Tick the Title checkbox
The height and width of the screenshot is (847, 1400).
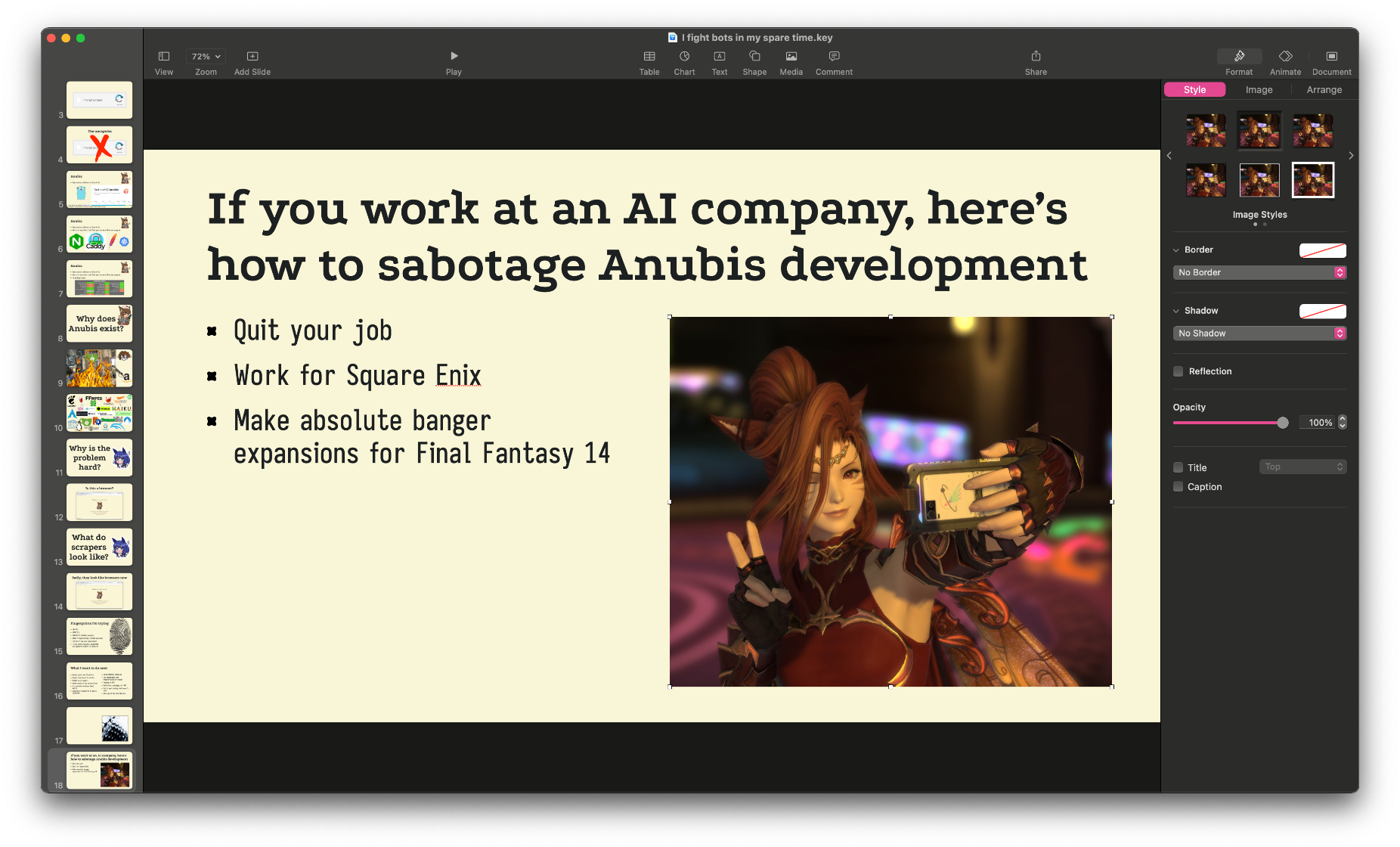click(1178, 467)
